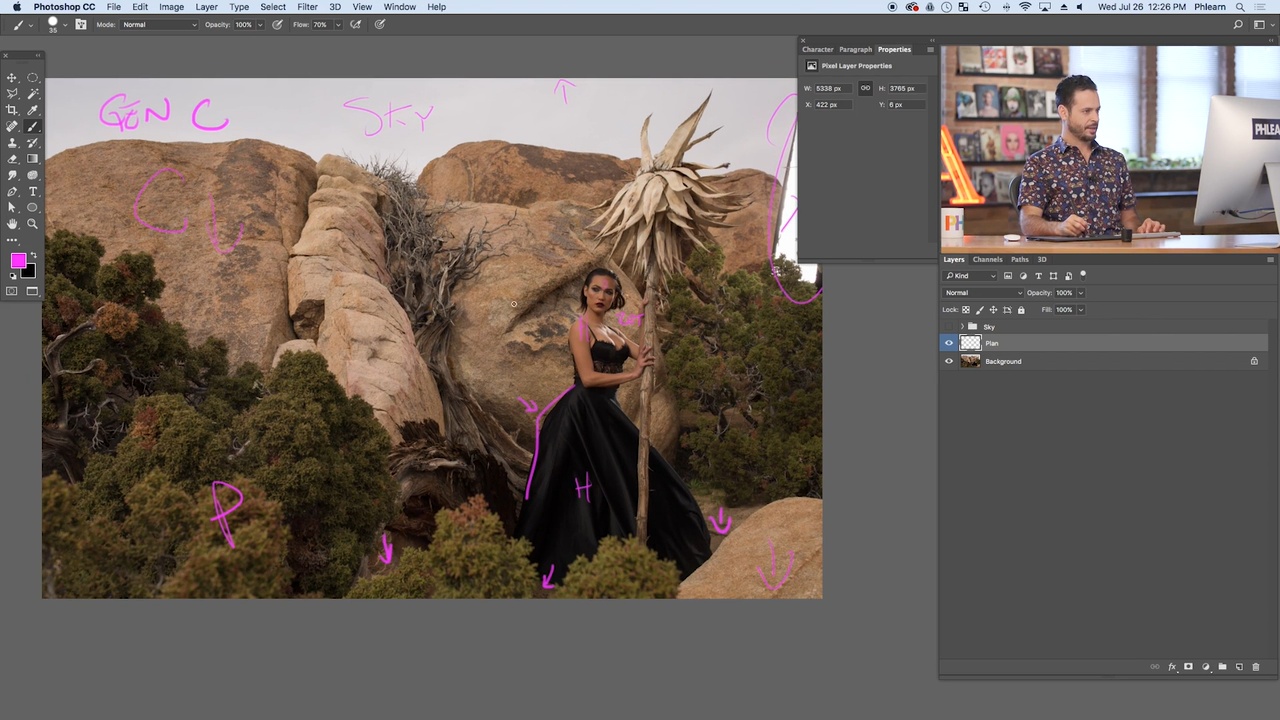Click the Plan layer thumbnail
Viewport: 1280px width, 720px height.
pos(970,343)
